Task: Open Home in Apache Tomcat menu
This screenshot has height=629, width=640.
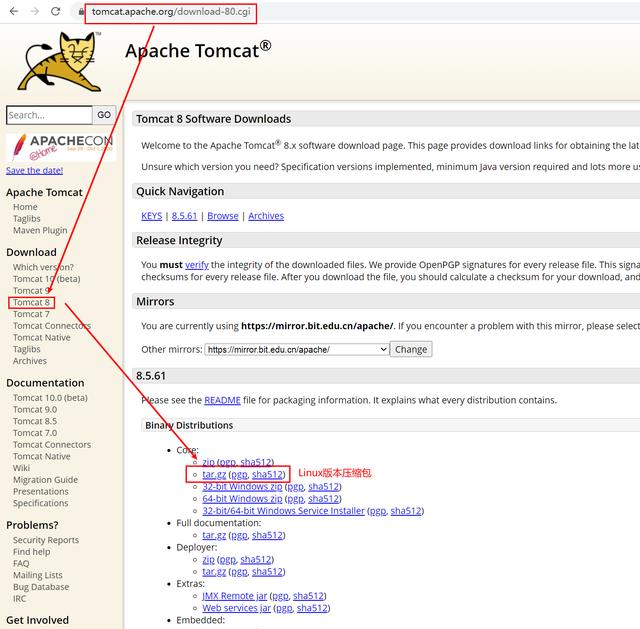Action: pyautogui.click(x=25, y=207)
